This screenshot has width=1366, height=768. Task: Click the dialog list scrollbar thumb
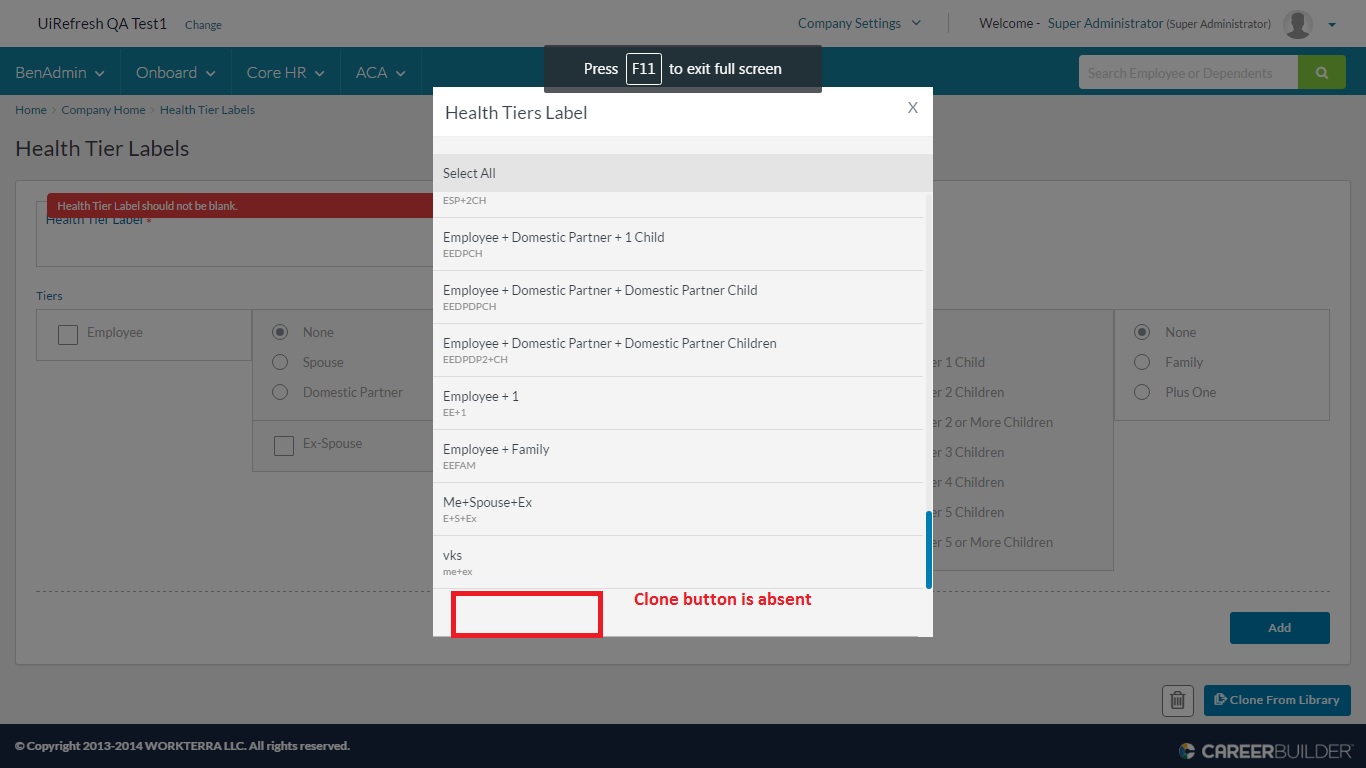pos(929,550)
